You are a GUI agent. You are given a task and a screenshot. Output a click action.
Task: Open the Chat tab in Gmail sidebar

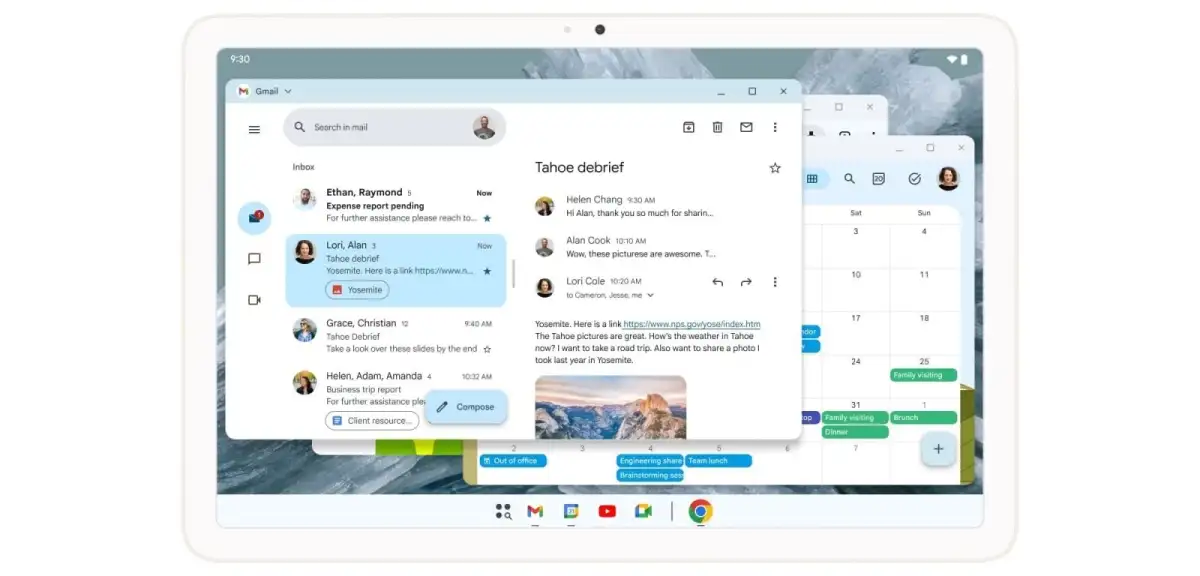(x=254, y=259)
